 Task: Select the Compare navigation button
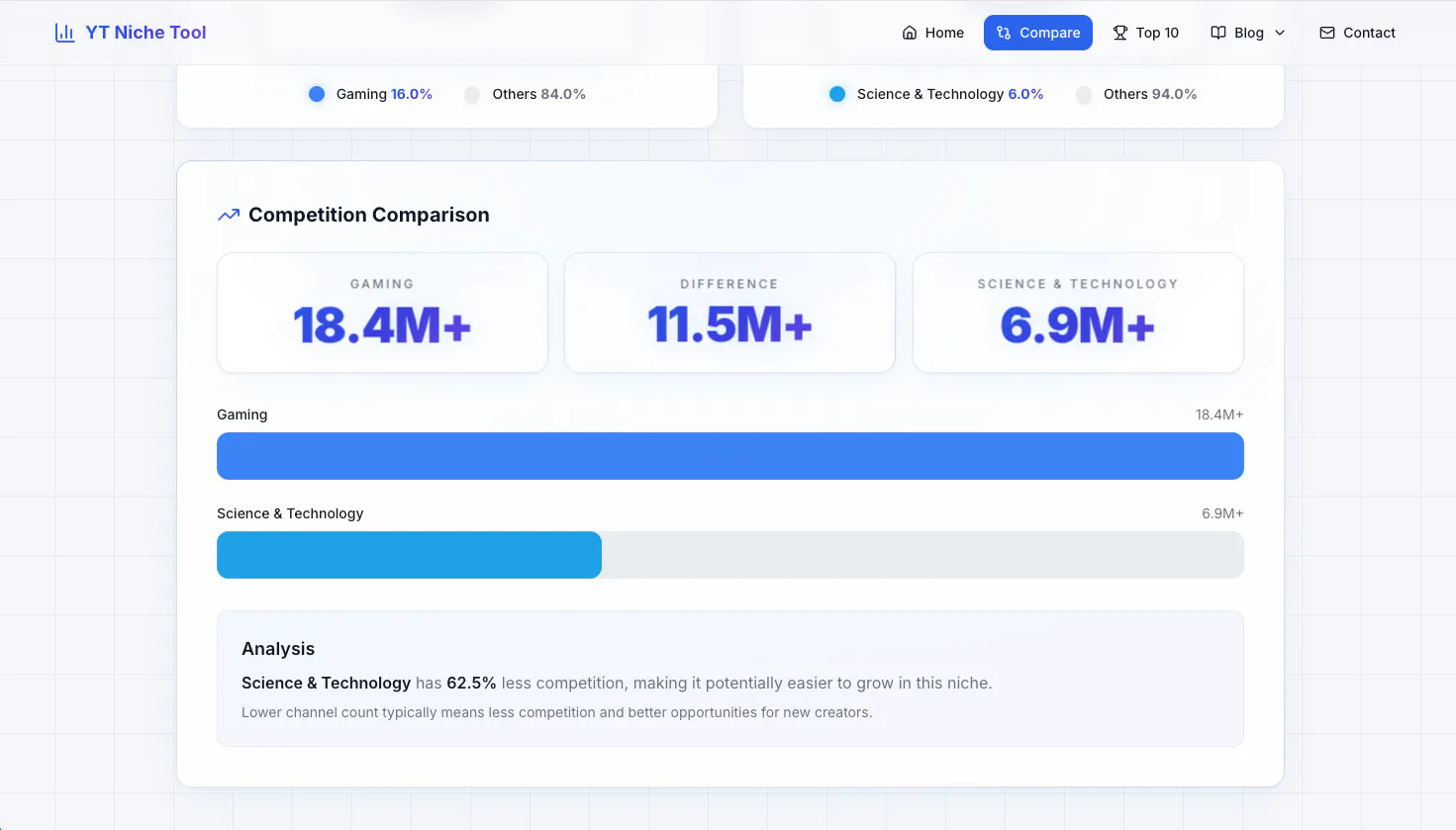pos(1038,33)
